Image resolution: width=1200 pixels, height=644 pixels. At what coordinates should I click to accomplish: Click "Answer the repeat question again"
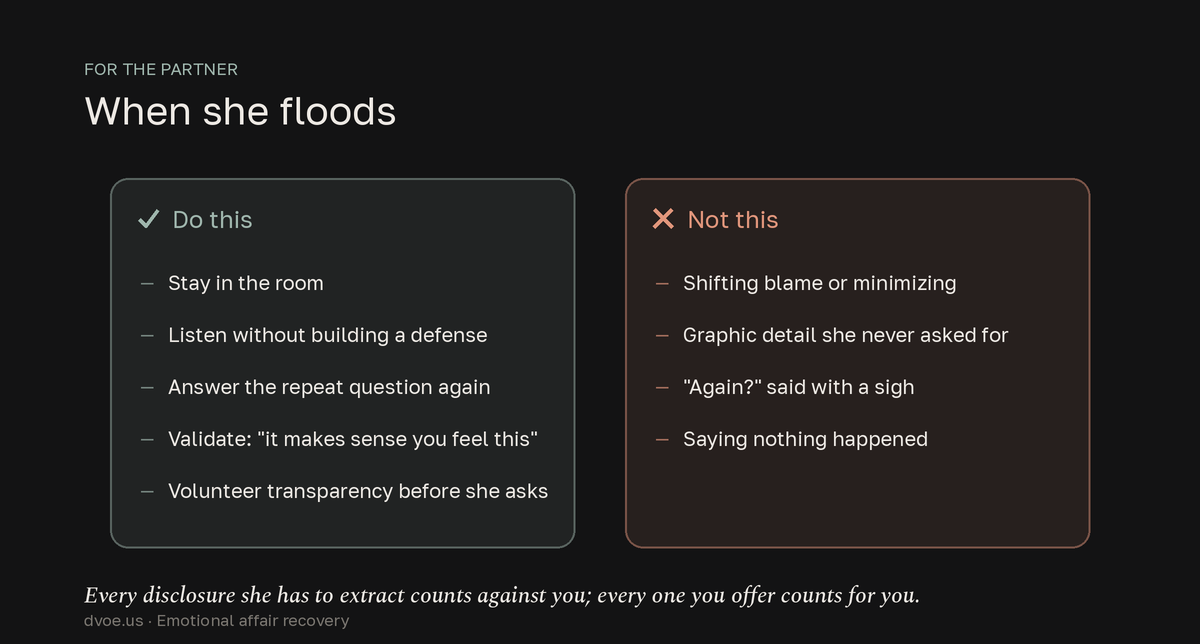coord(329,387)
